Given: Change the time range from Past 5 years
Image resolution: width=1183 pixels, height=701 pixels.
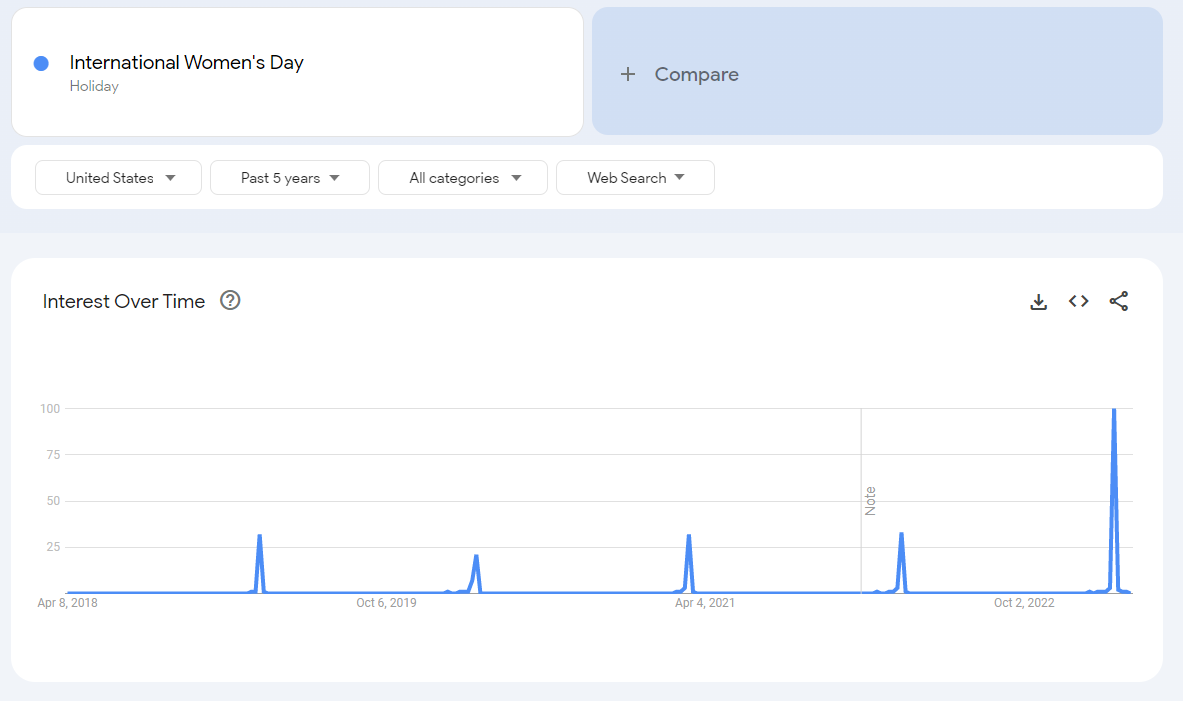Looking at the screenshot, I should (x=290, y=177).
